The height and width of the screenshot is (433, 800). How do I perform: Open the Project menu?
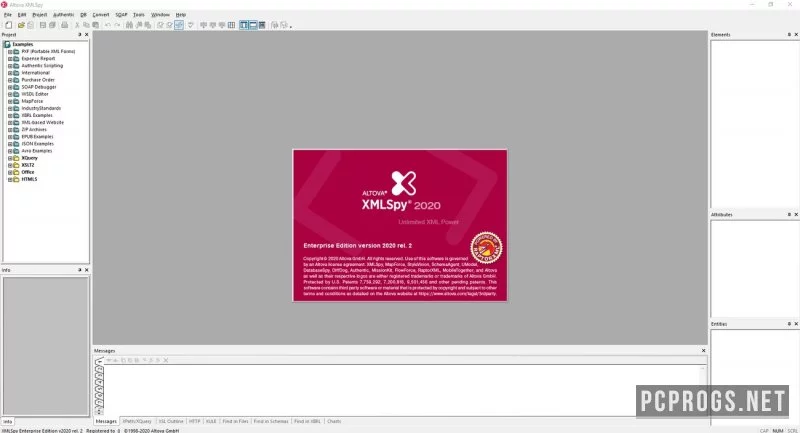[x=40, y=15]
